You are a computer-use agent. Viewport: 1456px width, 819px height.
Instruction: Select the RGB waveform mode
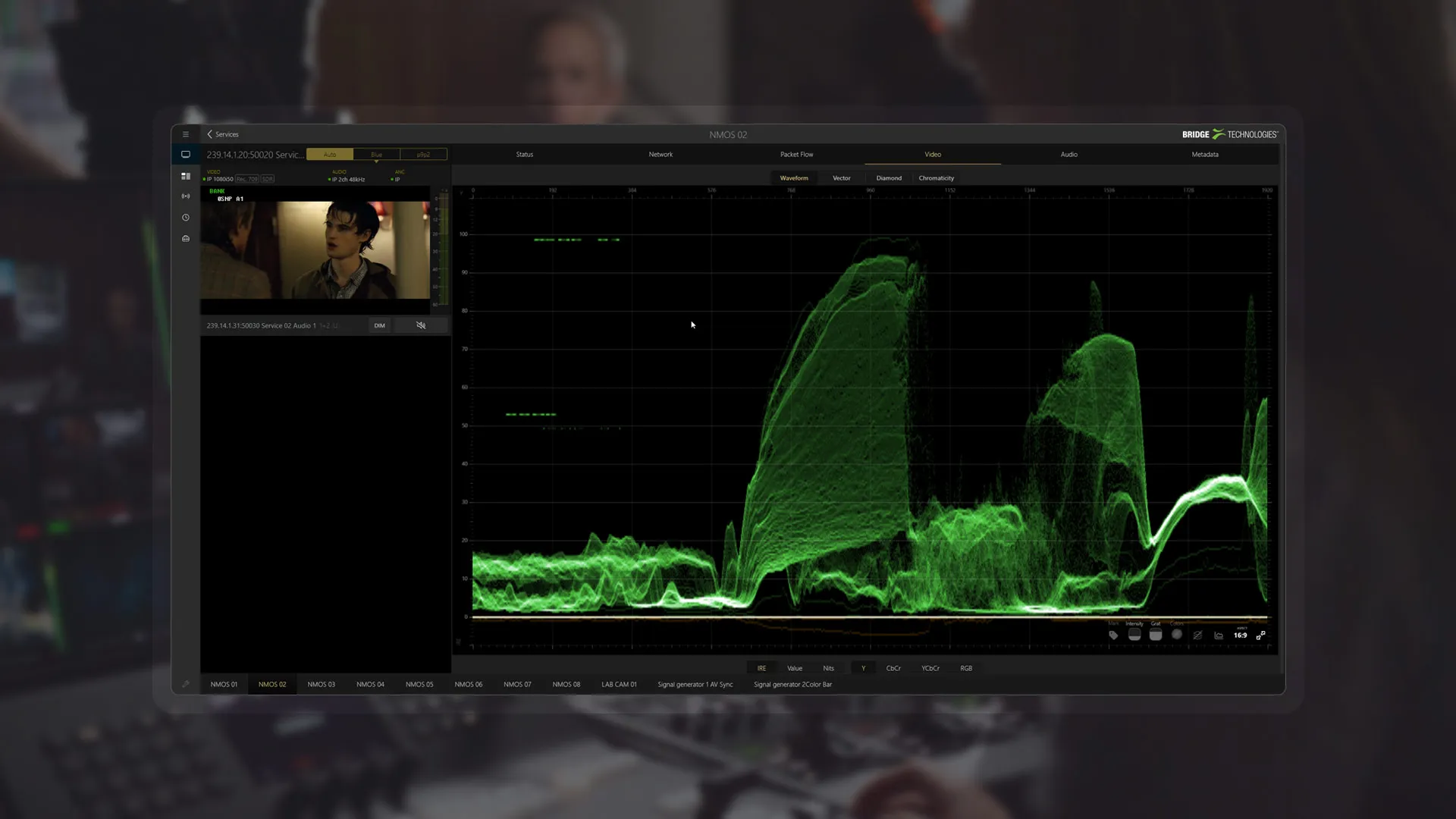pyautogui.click(x=965, y=668)
